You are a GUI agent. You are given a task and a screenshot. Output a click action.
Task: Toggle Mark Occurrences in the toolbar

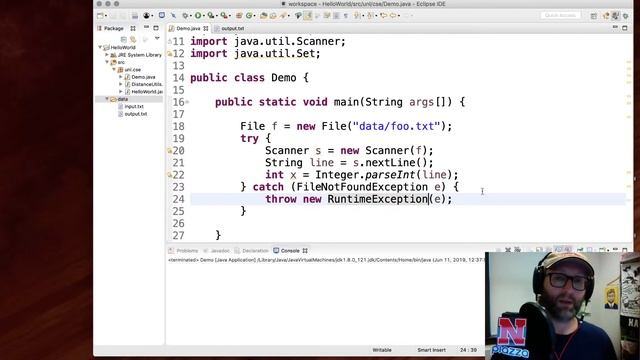pos(308,16)
